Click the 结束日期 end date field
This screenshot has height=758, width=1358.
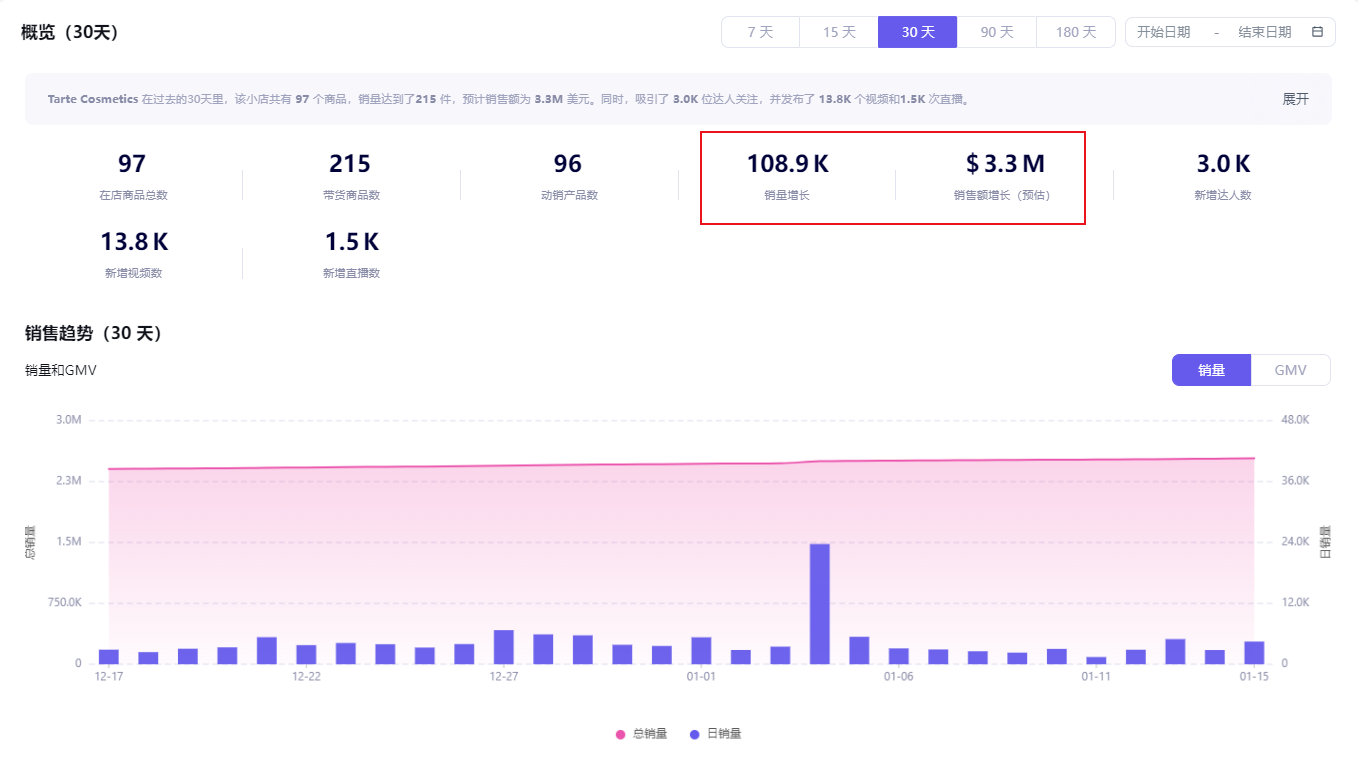(x=1264, y=32)
